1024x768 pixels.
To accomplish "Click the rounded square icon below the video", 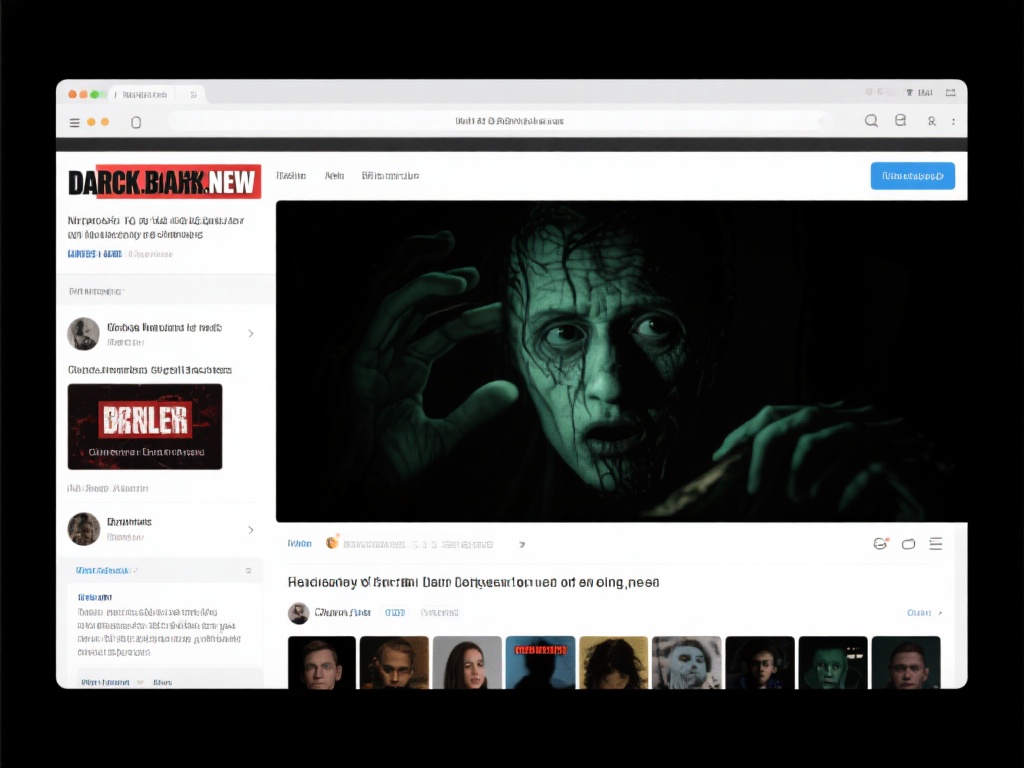I will pyautogui.click(x=908, y=544).
